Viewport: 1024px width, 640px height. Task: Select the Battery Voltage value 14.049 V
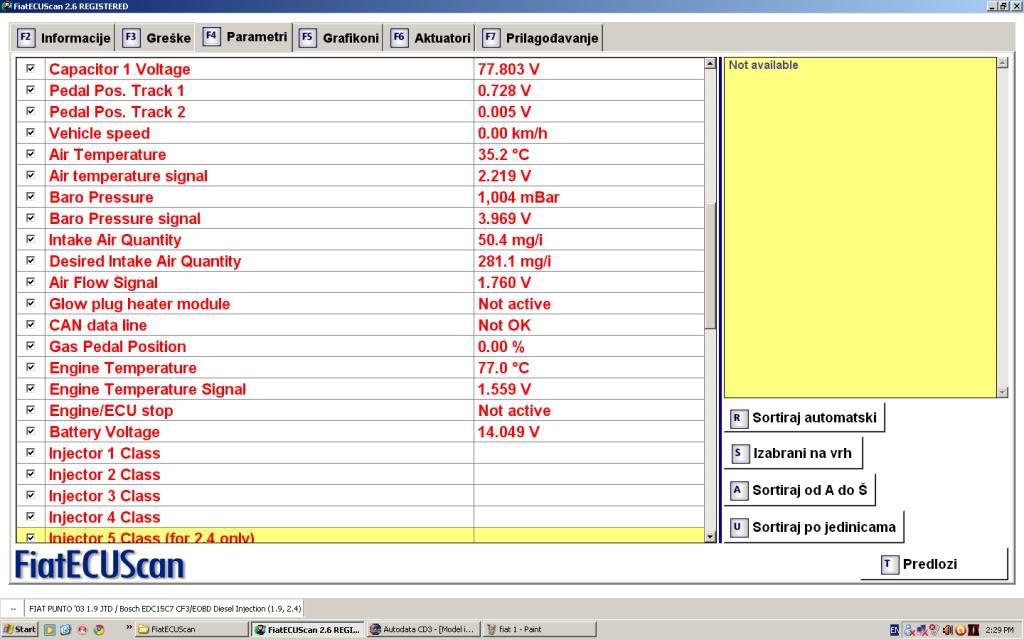pos(509,432)
